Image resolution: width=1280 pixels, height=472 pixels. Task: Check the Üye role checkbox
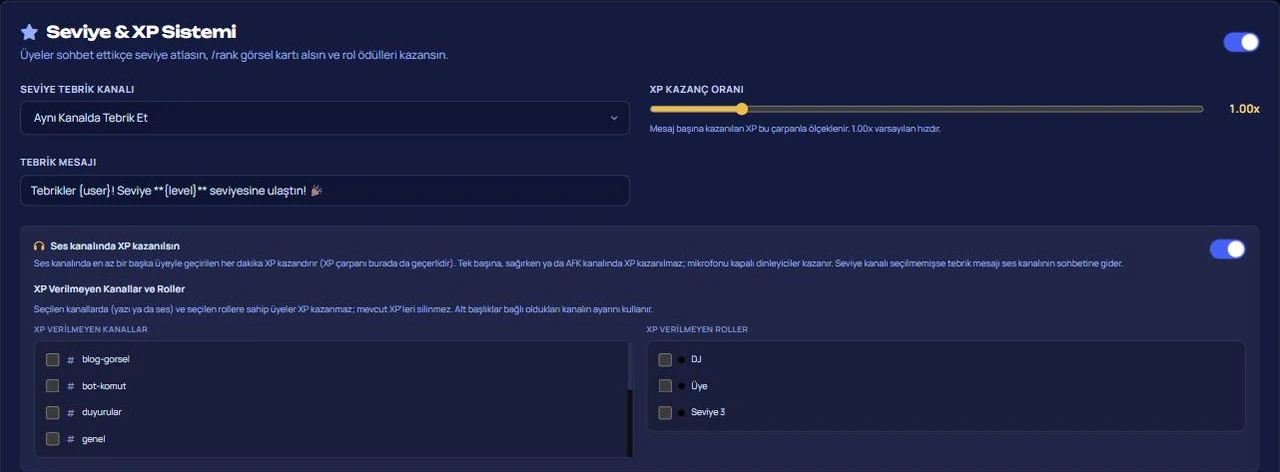coord(665,386)
